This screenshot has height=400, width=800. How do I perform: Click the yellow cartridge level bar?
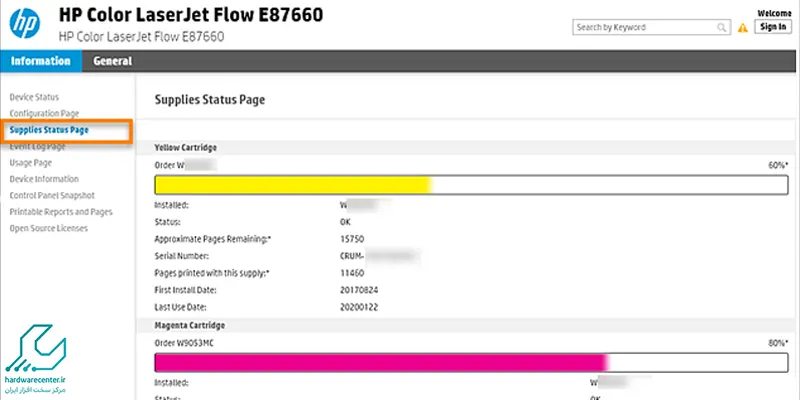(x=471, y=185)
